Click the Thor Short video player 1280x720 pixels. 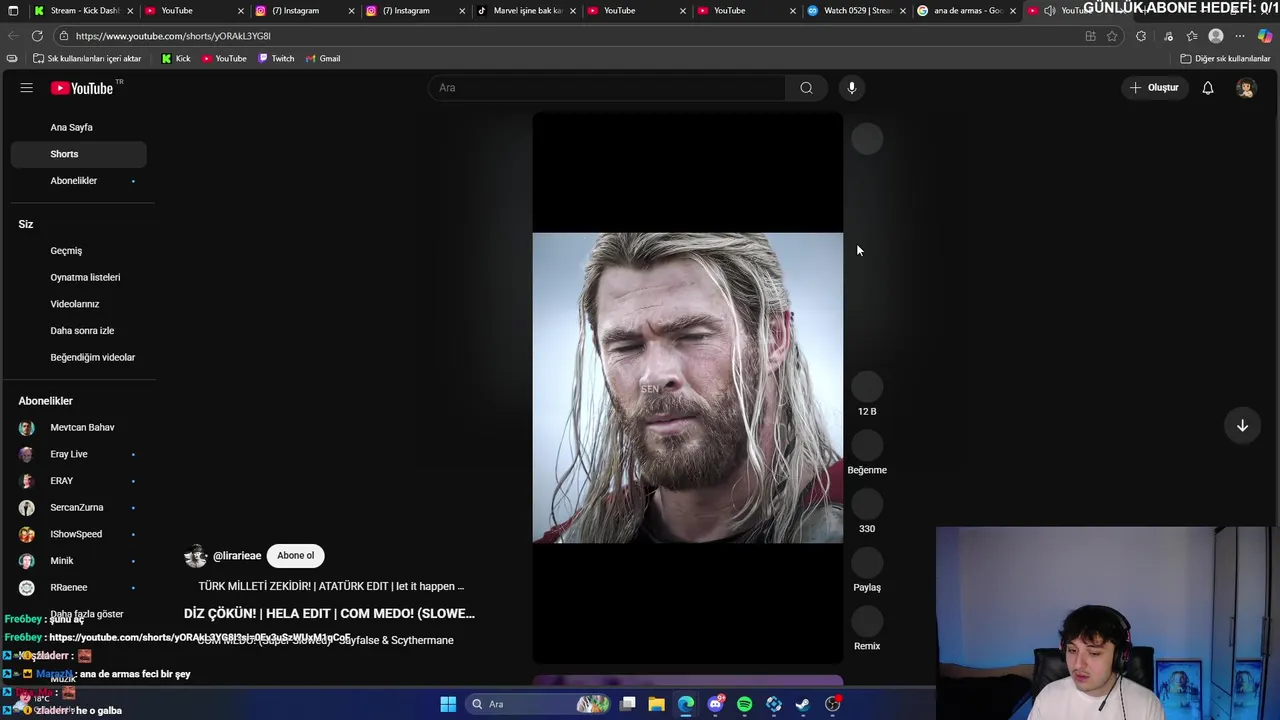coord(688,388)
